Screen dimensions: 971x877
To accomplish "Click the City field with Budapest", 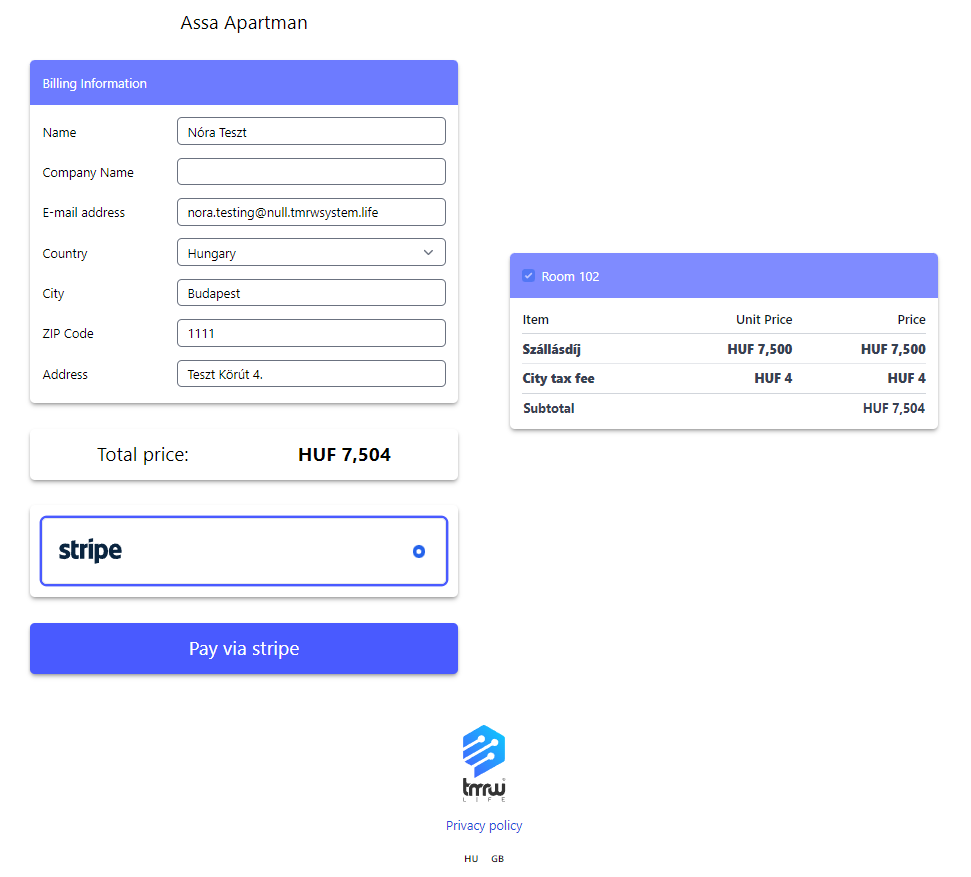I will click(x=311, y=294).
